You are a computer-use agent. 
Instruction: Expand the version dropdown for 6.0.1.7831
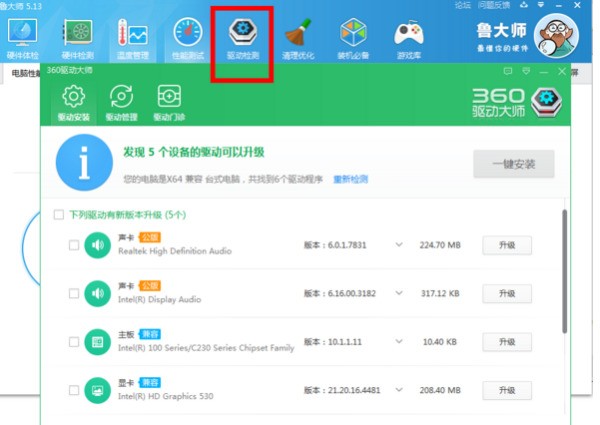pos(398,245)
